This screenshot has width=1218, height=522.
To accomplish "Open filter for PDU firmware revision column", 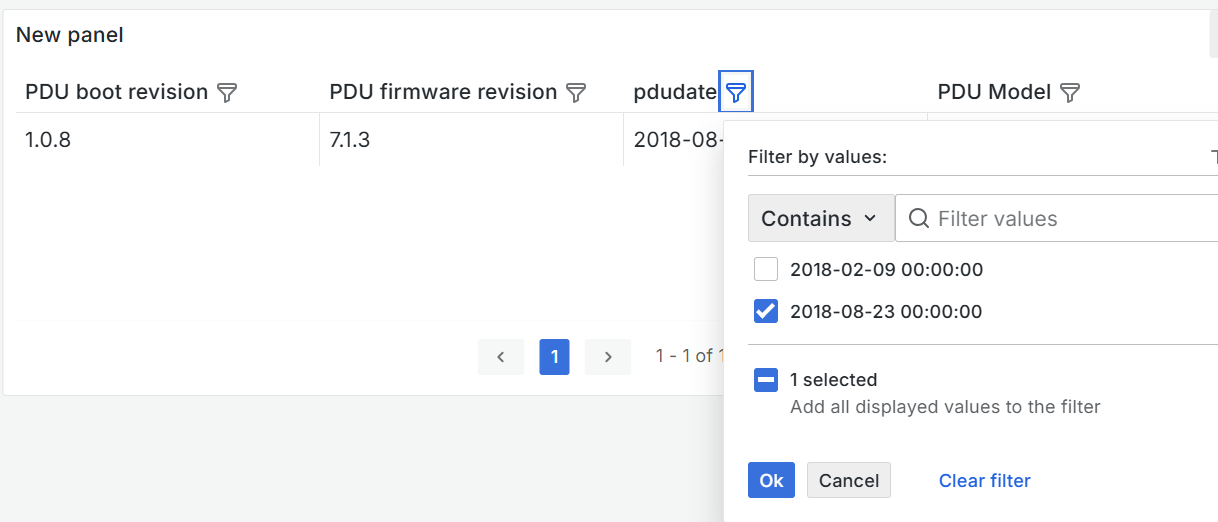I will (x=576, y=93).
